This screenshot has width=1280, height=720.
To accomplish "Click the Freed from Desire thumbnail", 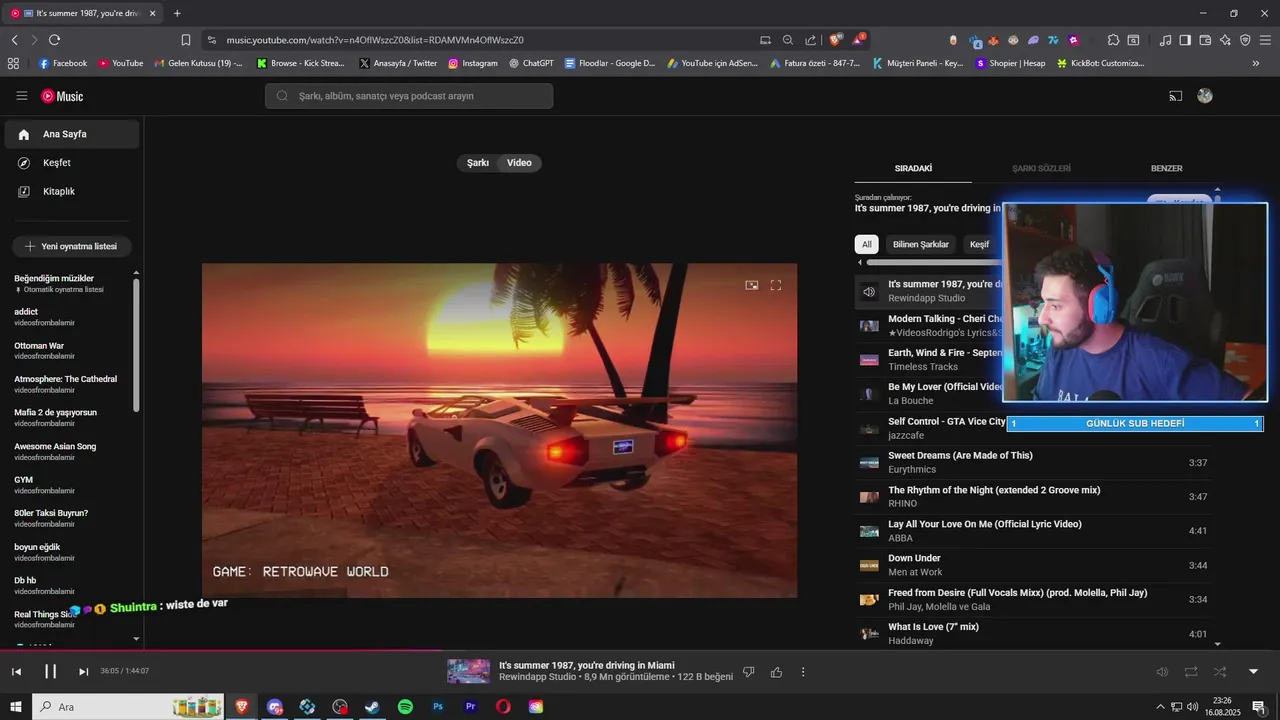I will coord(869,599).
